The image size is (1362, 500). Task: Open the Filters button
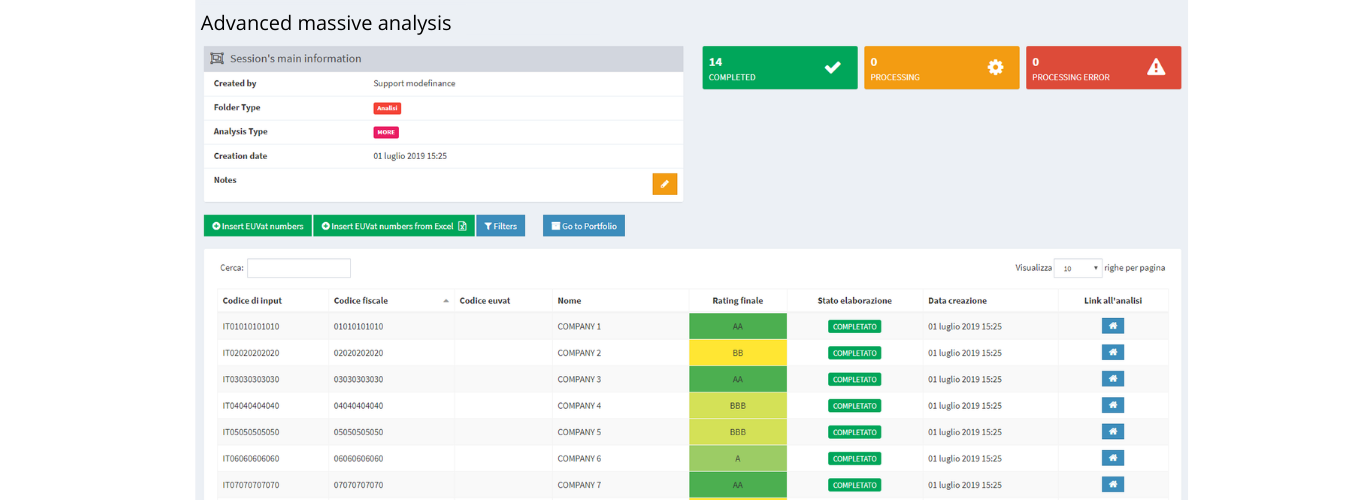501,226
